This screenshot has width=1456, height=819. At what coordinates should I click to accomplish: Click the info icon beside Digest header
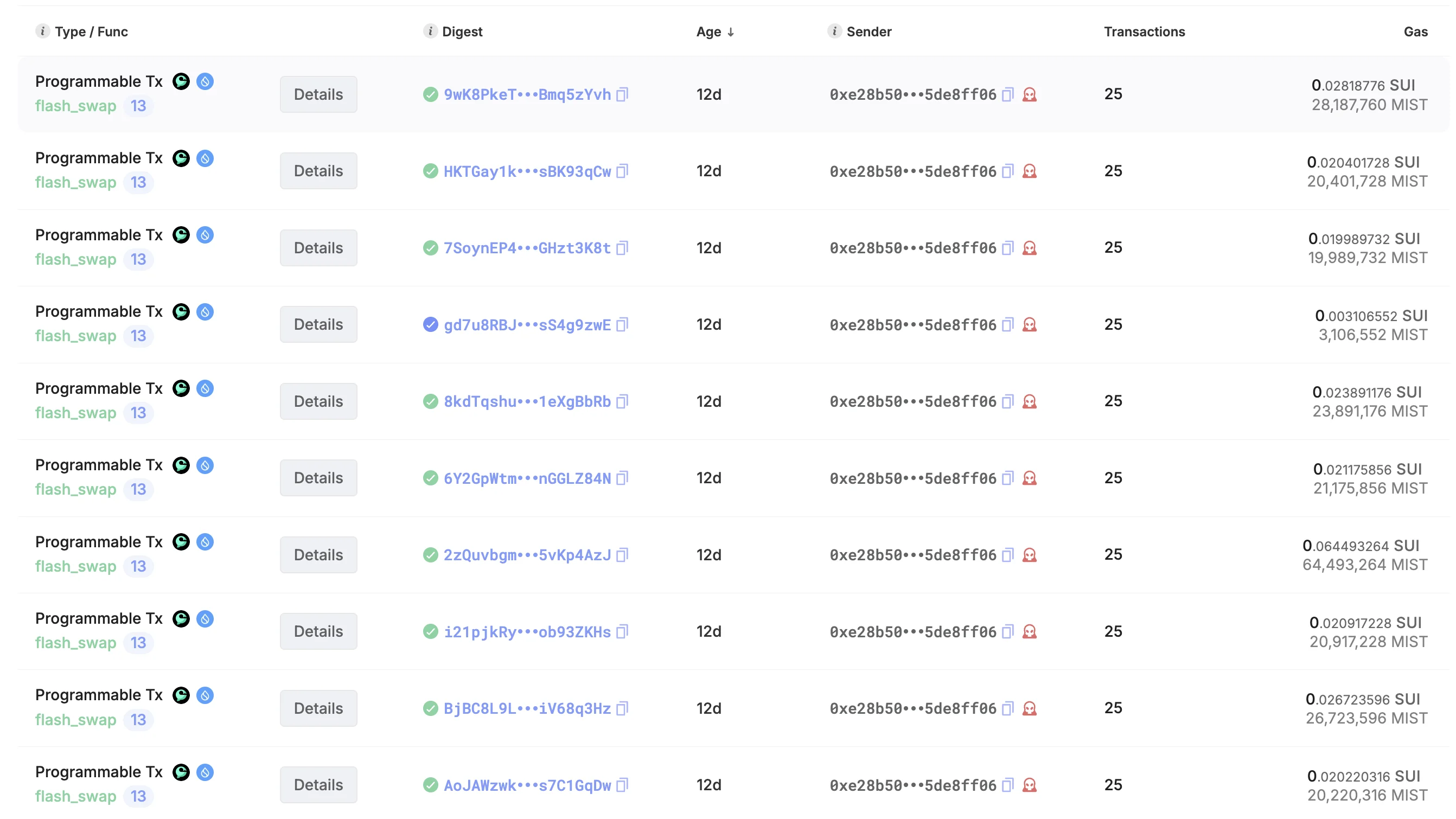click(x=430, y=31)
